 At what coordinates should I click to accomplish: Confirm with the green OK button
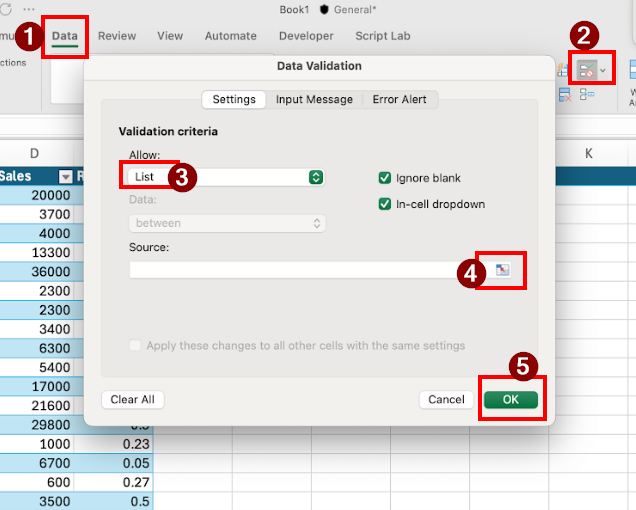[x=511, y=400]
